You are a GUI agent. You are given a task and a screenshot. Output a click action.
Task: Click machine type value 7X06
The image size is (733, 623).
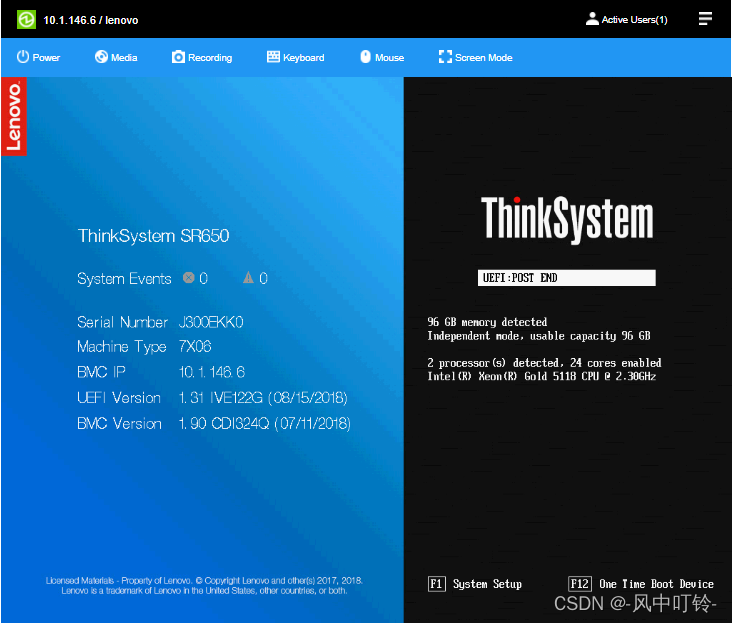[x=195, y=346]
